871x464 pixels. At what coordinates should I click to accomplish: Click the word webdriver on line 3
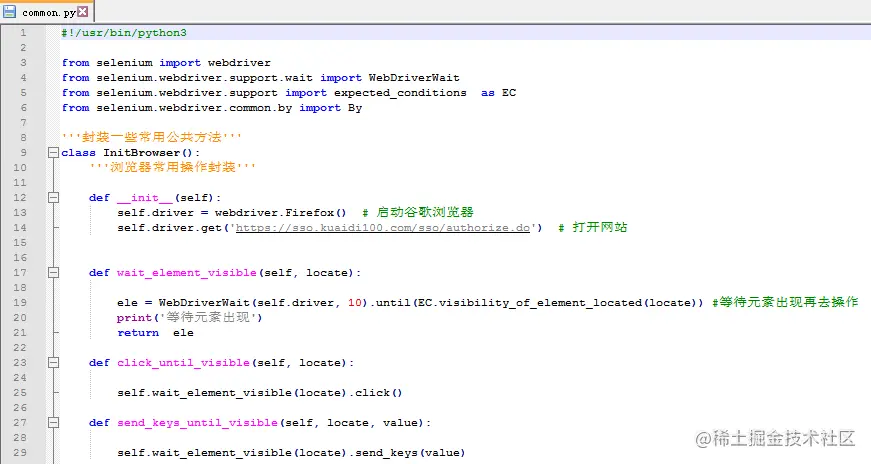click(239, 63)
